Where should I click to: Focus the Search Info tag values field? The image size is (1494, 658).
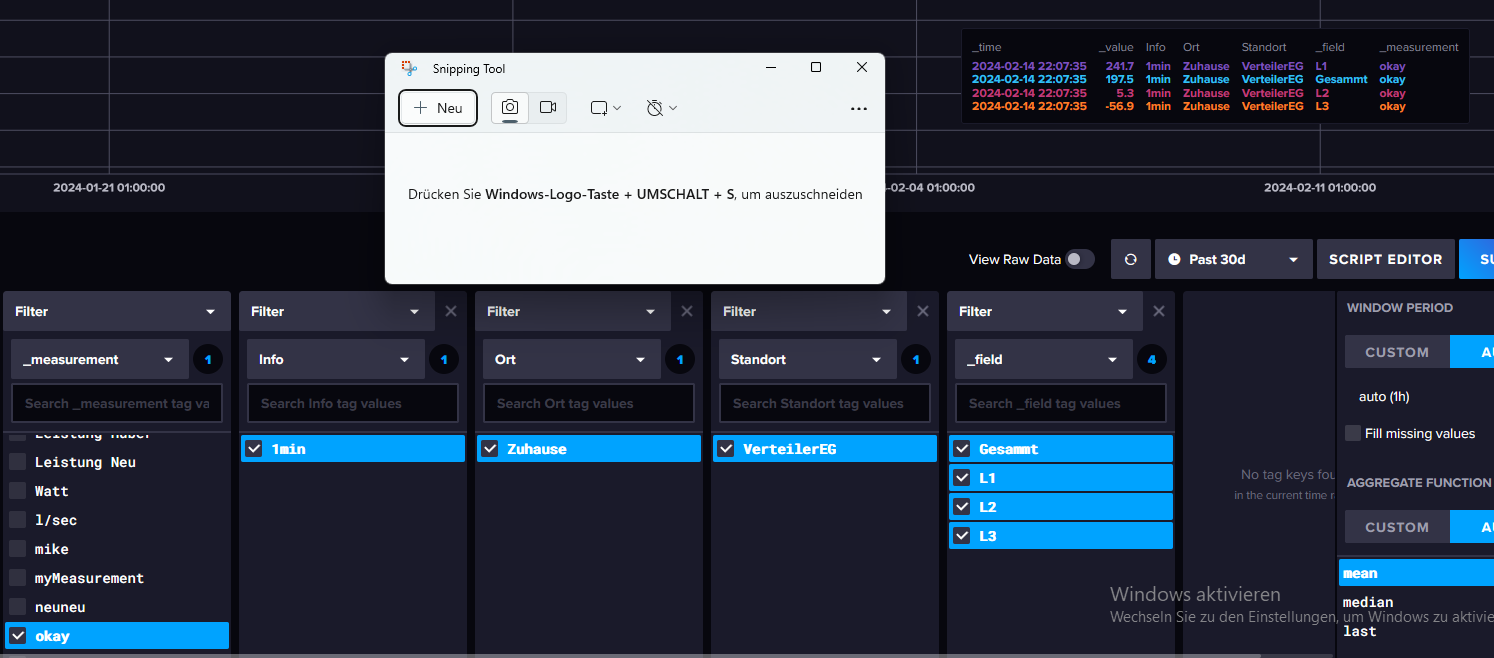[x=353, y=403]
